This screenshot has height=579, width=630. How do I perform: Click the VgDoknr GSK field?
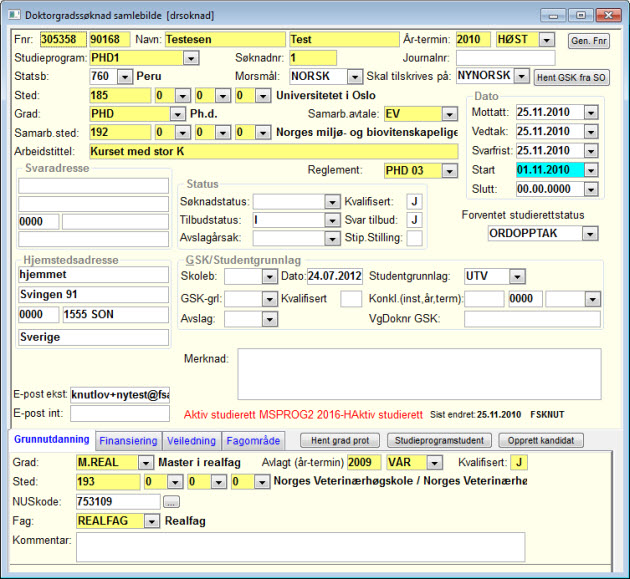coord(532,319)
